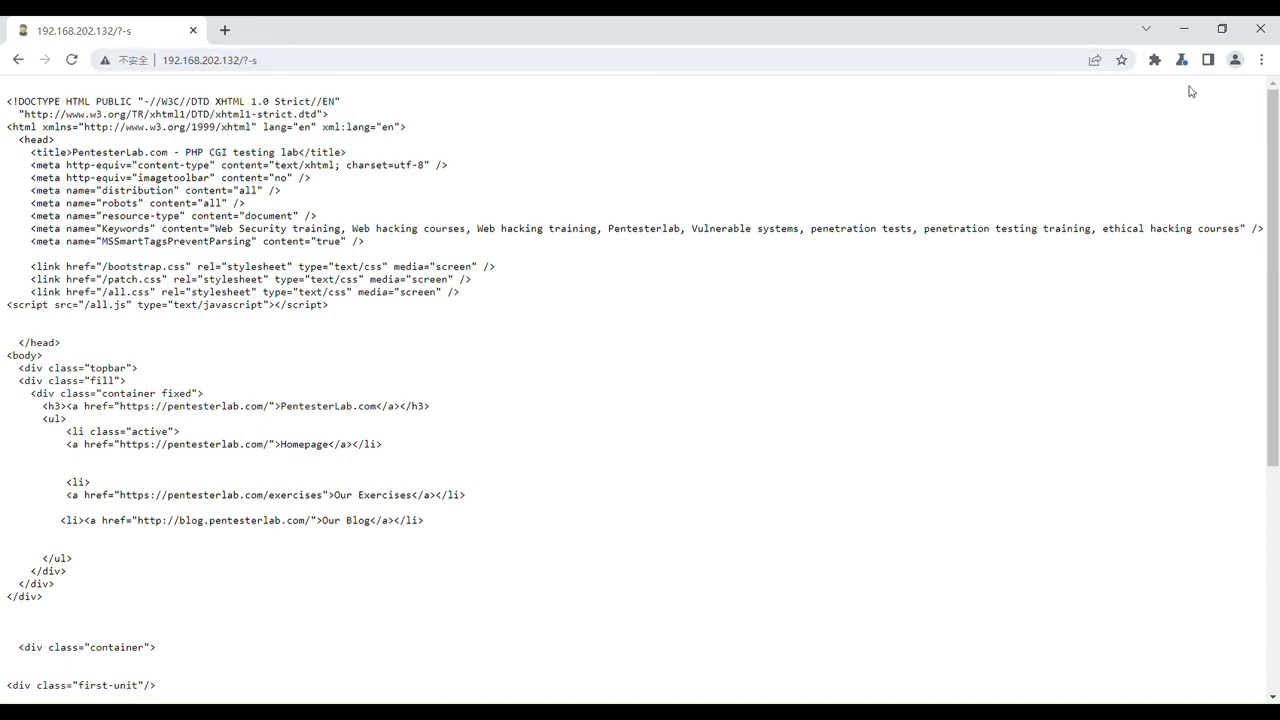1280x720 pixels.
Task: Click the robots meta tag line
Action: [137, 204]
